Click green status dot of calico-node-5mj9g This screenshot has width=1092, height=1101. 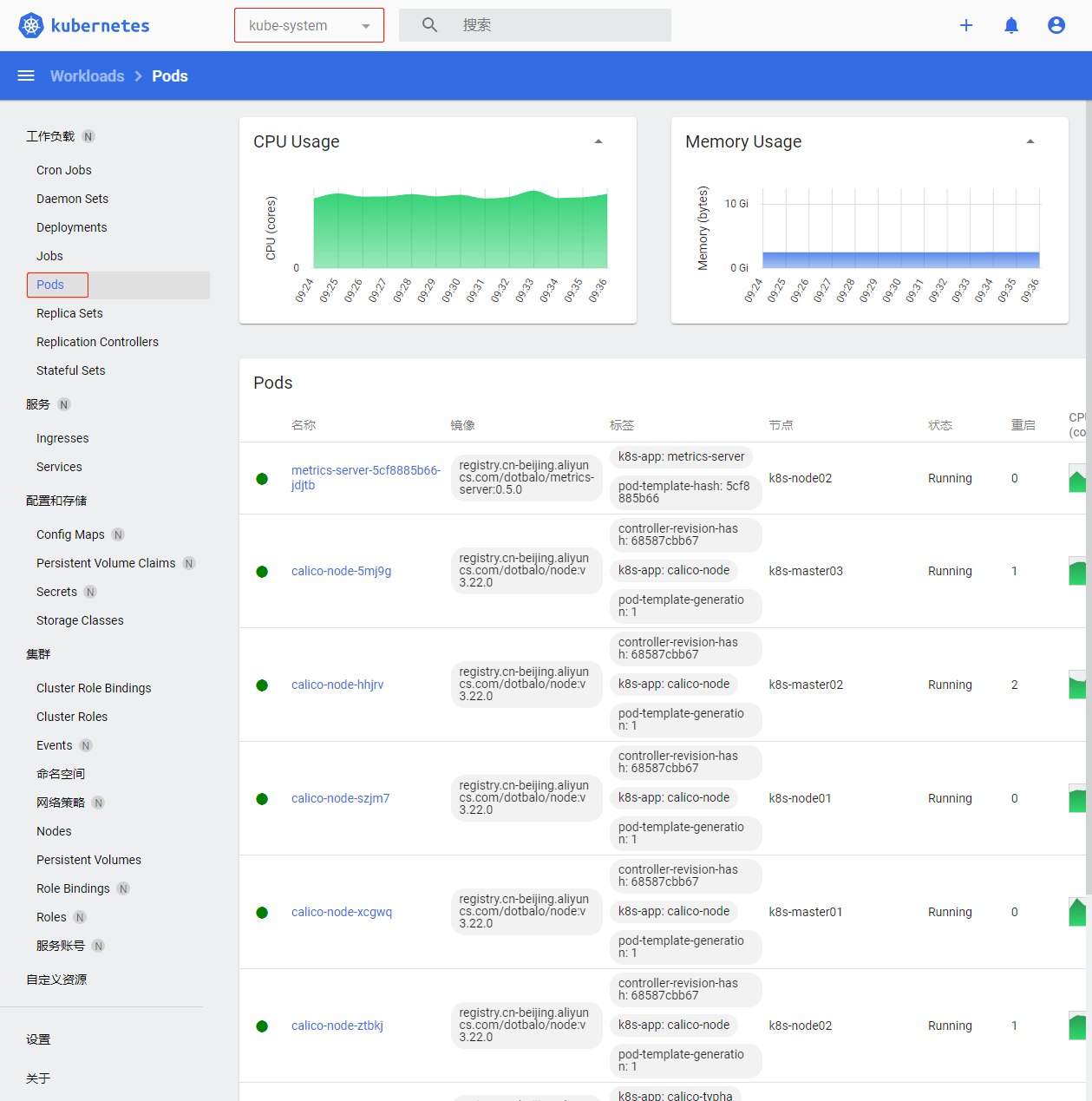pyautogui.click(x=262, y=572)
